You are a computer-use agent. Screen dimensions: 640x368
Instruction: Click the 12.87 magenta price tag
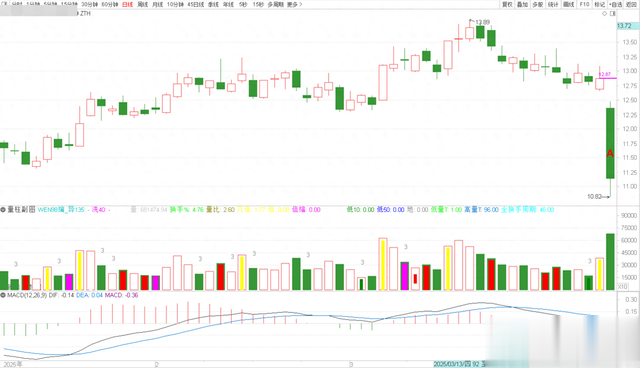coord(604,74)
